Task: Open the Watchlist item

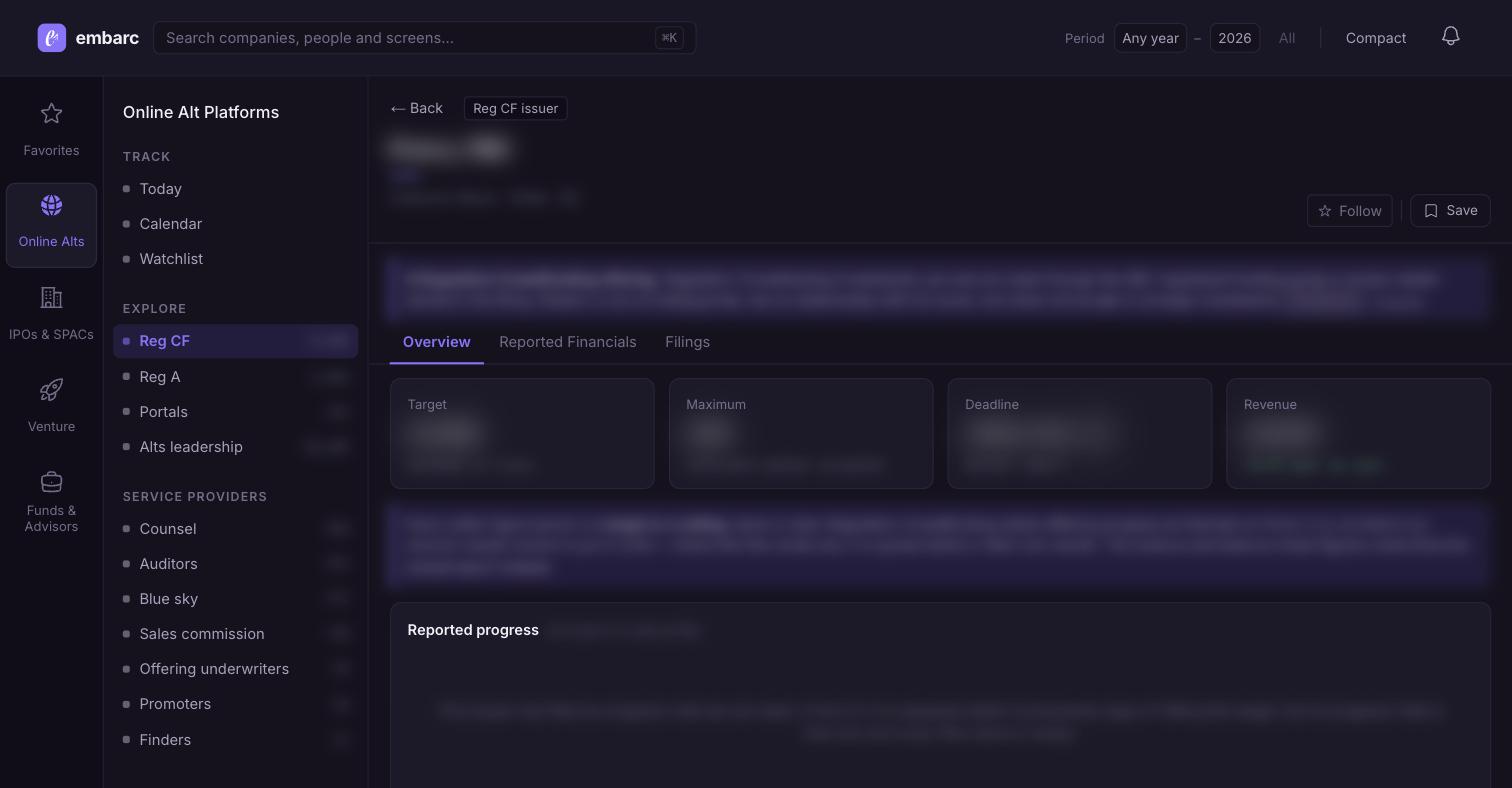Action: click(235, 259)
